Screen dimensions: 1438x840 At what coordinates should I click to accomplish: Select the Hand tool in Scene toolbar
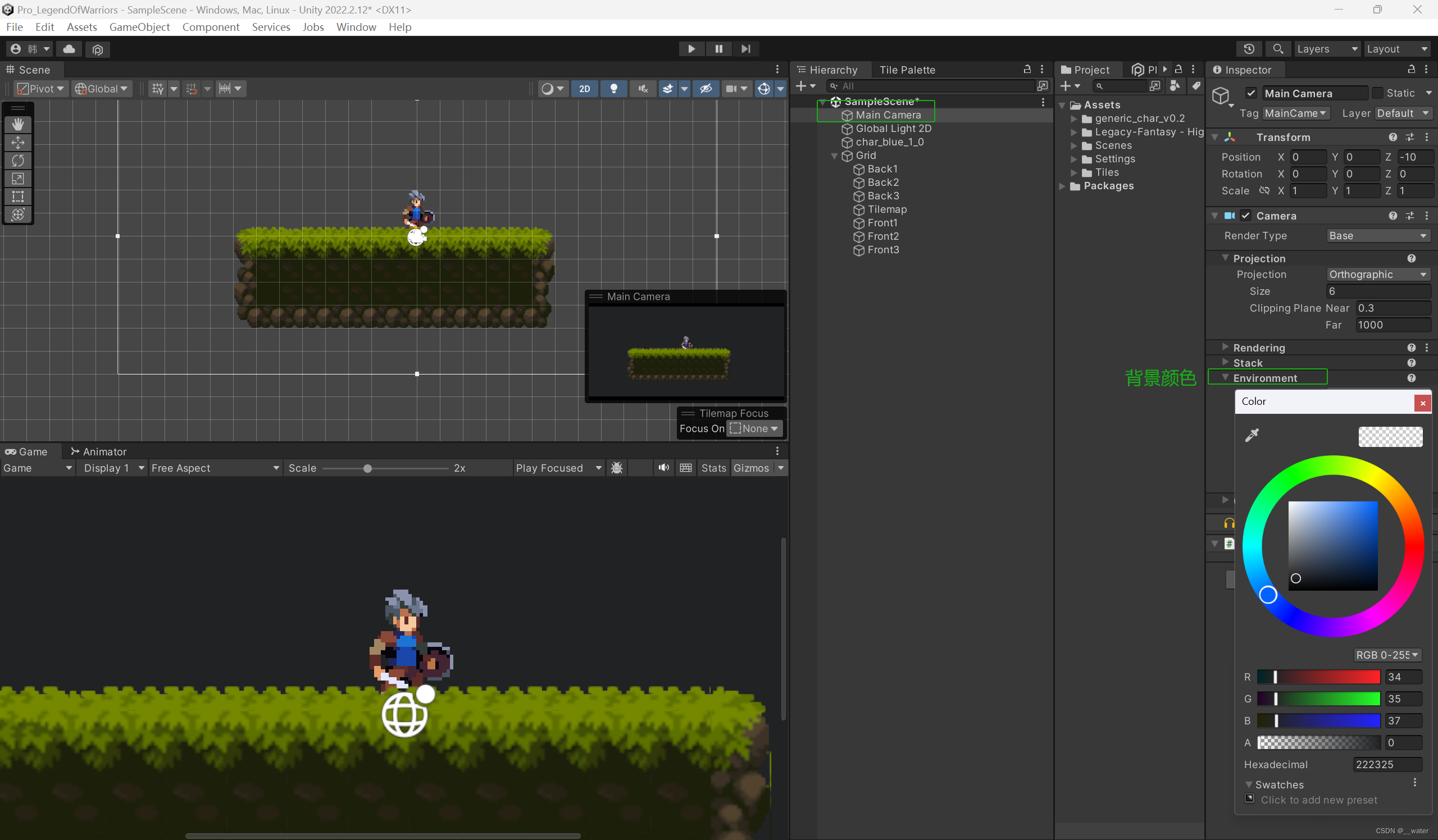click(x=17, y=124)
